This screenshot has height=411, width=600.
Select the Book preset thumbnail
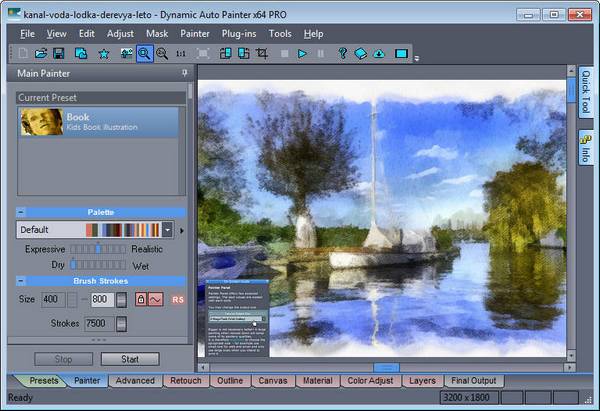pos(42,122)
